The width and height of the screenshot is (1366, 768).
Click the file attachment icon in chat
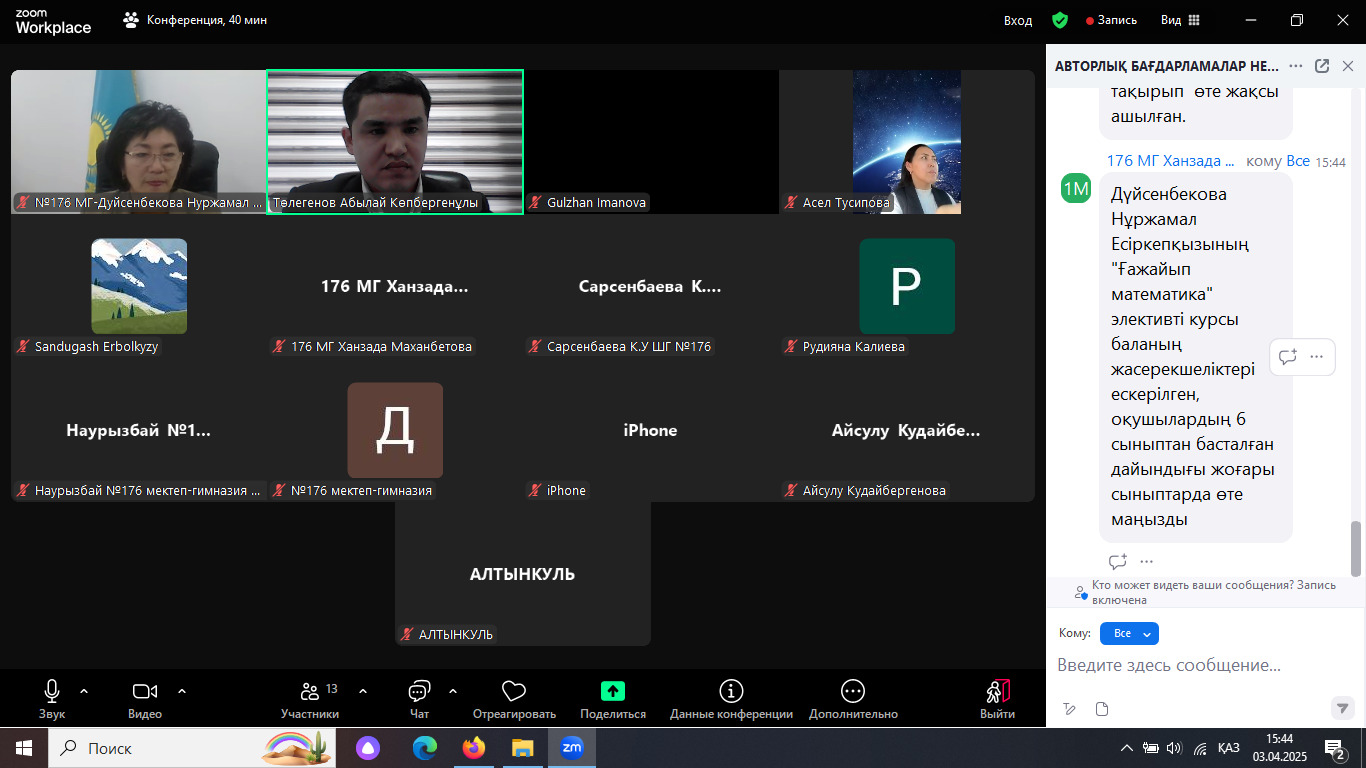coord(1102,709)
